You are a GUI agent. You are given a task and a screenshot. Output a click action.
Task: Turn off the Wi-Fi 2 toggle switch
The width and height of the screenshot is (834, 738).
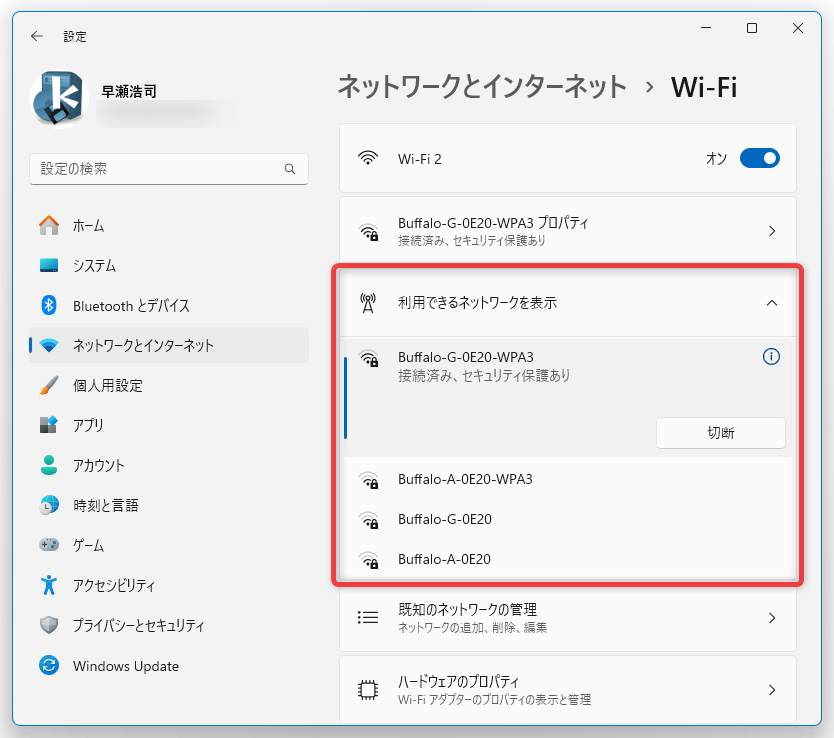click(x=760, y=158)
